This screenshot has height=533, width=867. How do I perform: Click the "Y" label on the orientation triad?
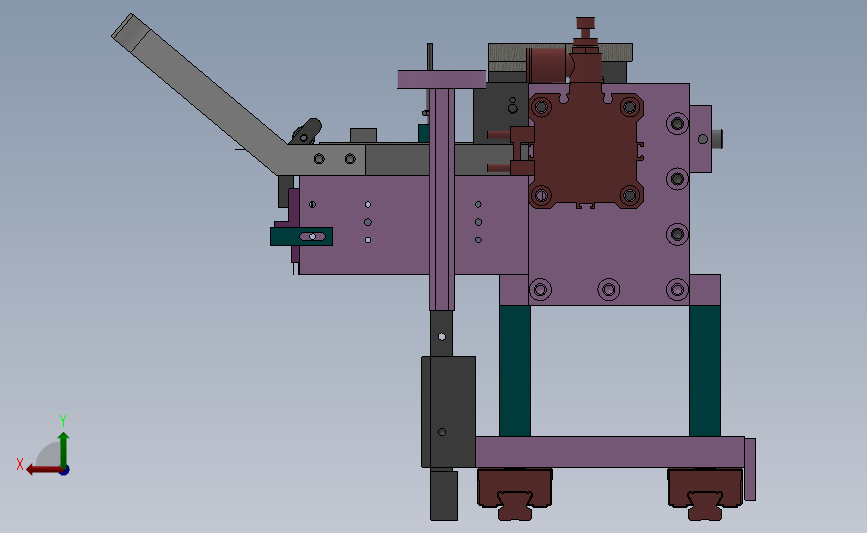click(62, 421)
